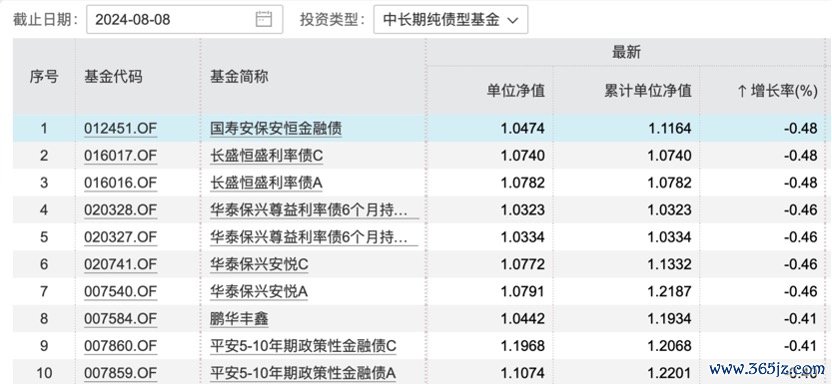Select the cumulative value 1.2068 cell
The width and height of the screenshot is (832, 384).
(670, 346)
